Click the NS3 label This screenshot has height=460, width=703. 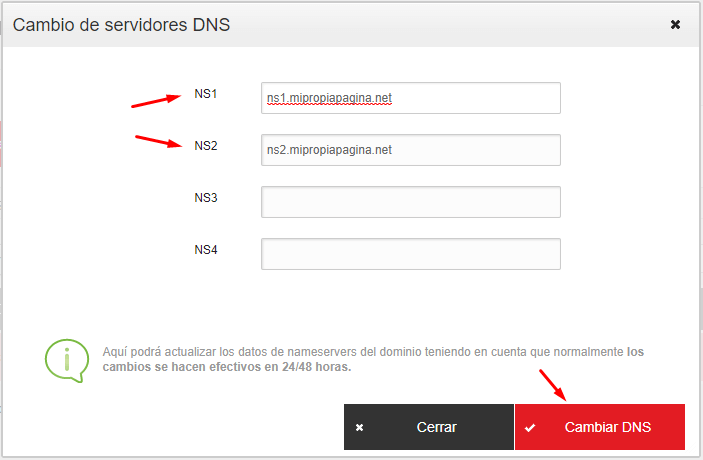pos(205,198)
